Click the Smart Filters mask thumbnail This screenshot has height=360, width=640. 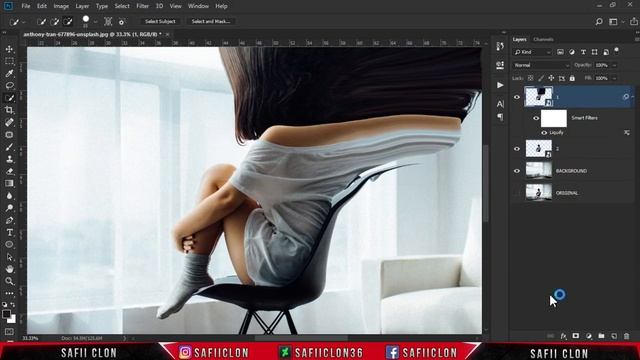point(553,118)
